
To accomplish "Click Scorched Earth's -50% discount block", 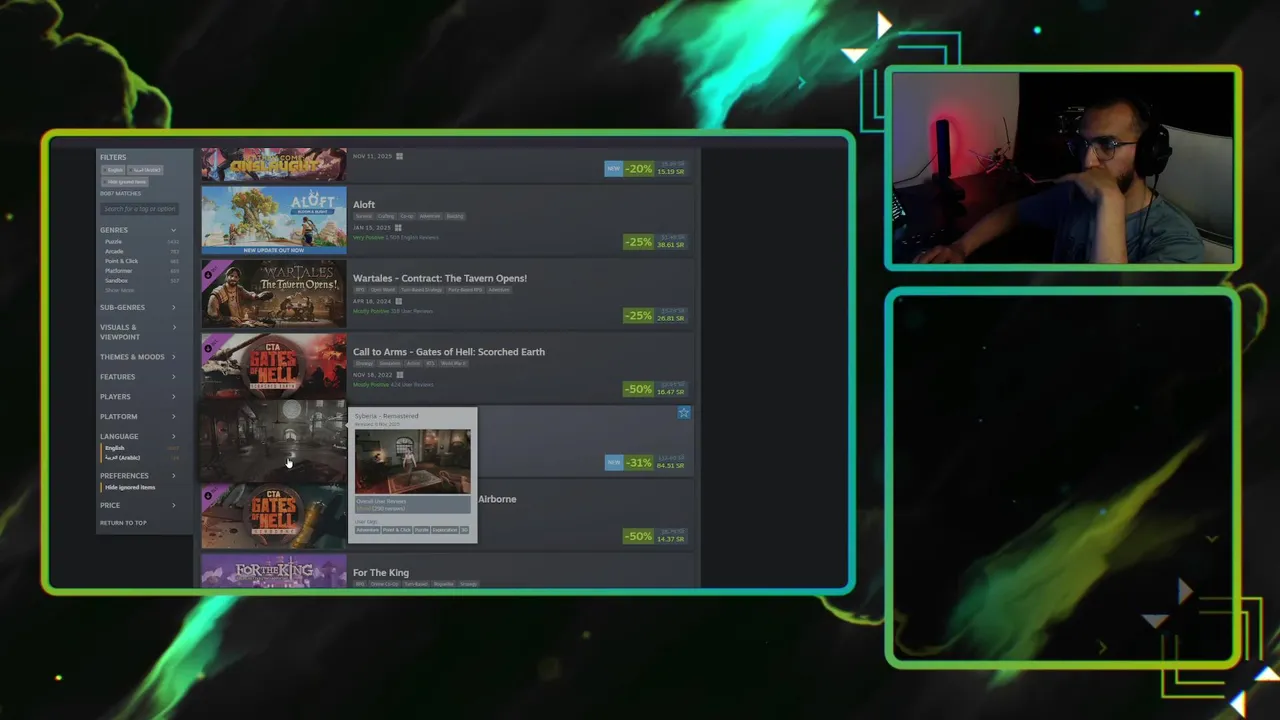I will click(655, 389).
